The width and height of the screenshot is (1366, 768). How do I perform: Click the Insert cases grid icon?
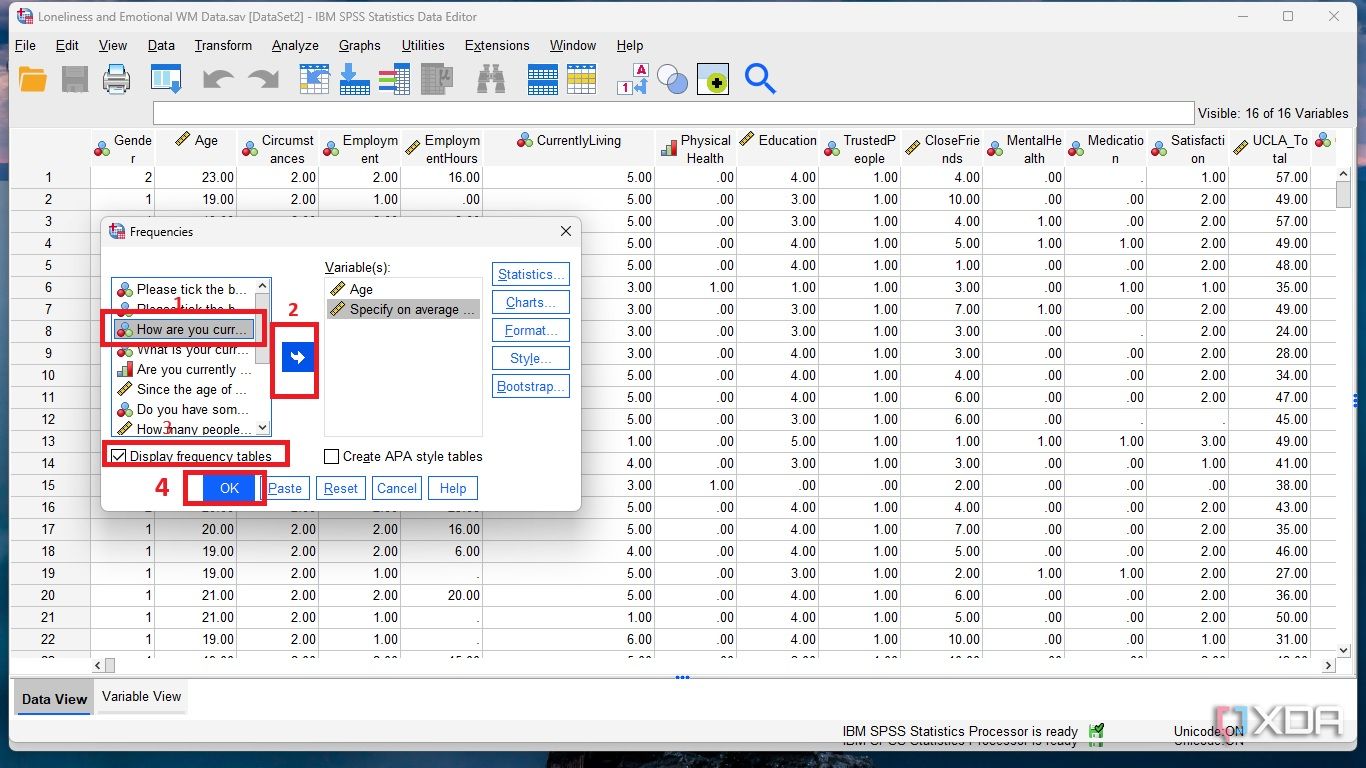pos(542,80)
